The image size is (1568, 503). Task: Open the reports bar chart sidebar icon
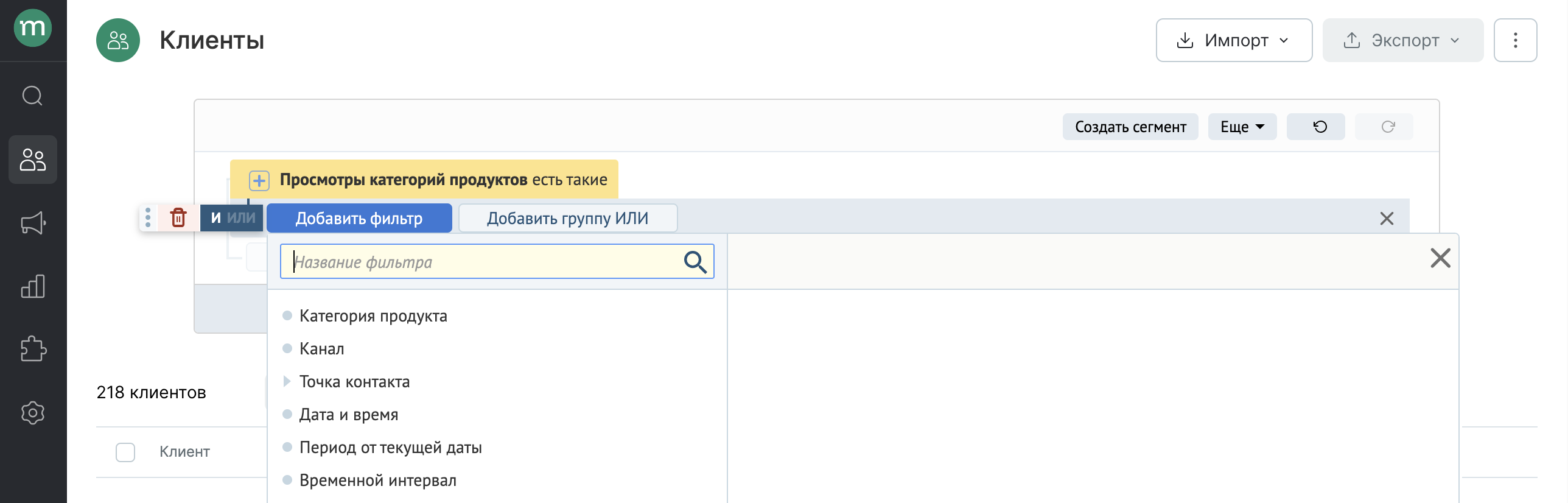(x=33, y=286)
